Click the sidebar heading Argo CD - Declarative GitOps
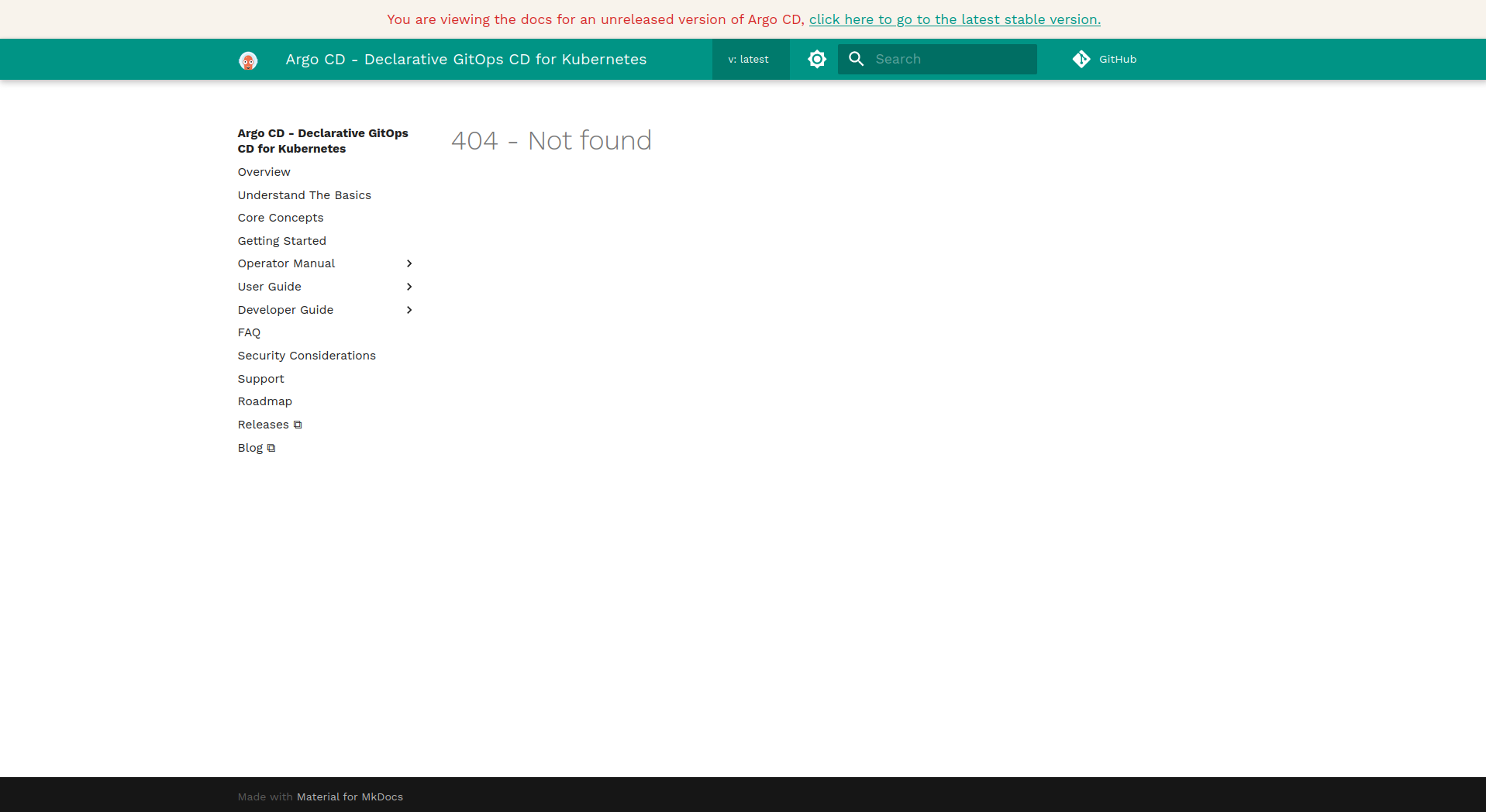This screenshot has height=812, width=1486. pyautogui.click(x=322, y=141)
